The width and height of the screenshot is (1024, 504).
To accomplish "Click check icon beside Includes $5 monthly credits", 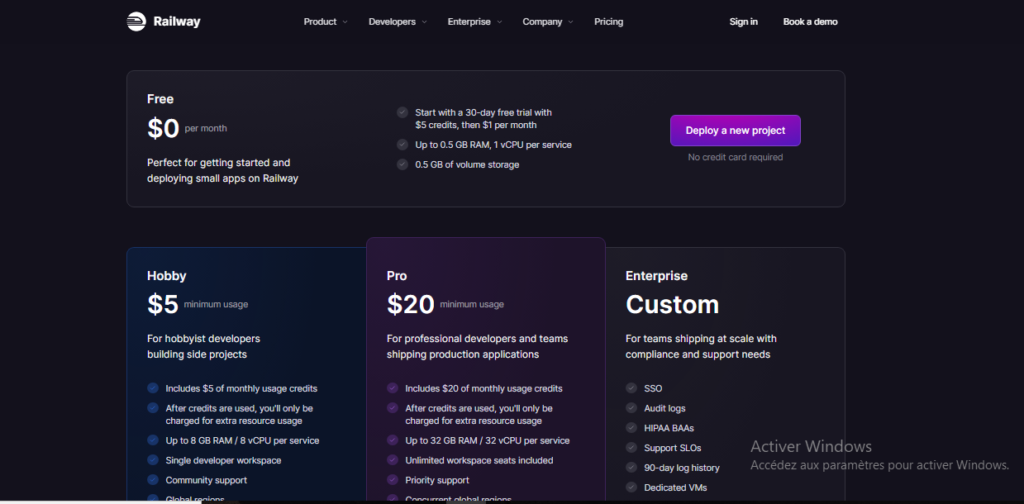I will click(x=153, y=388).
